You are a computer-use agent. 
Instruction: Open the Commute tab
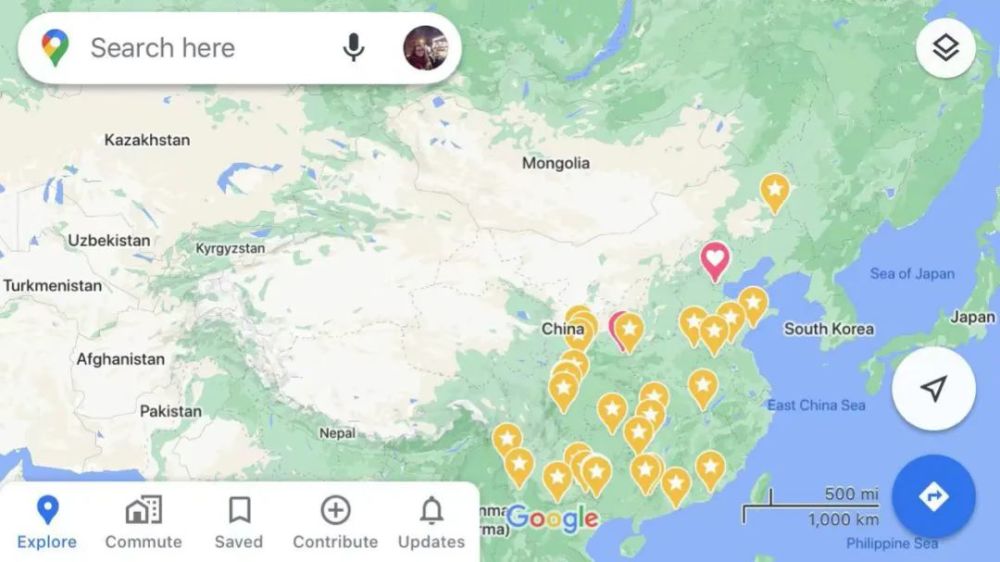143,522
